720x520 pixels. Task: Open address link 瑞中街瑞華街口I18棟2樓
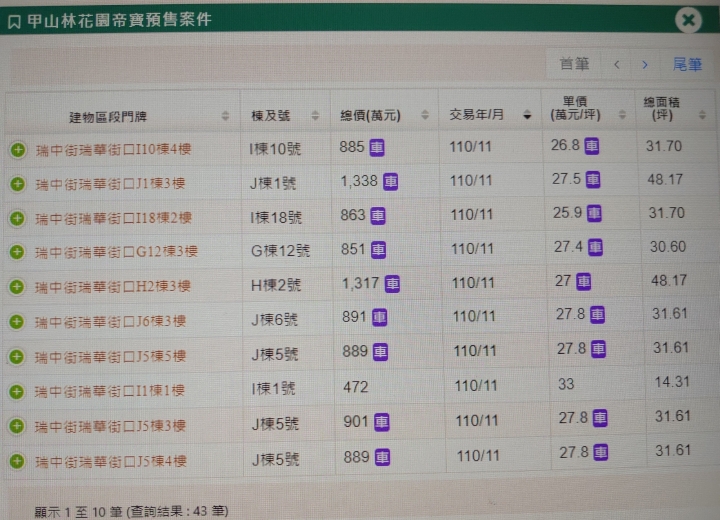point(113,218)
